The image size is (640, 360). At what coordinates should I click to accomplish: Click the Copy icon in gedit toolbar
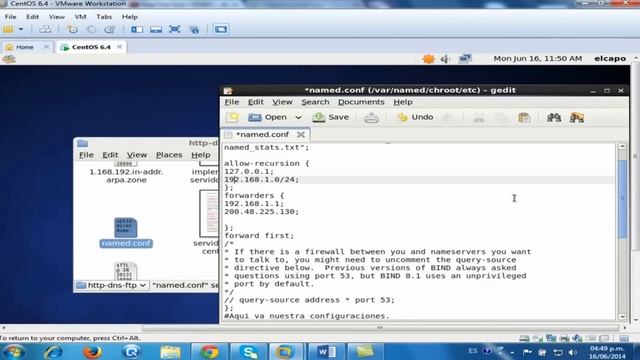pyautogui.click(x=501, y=118)
